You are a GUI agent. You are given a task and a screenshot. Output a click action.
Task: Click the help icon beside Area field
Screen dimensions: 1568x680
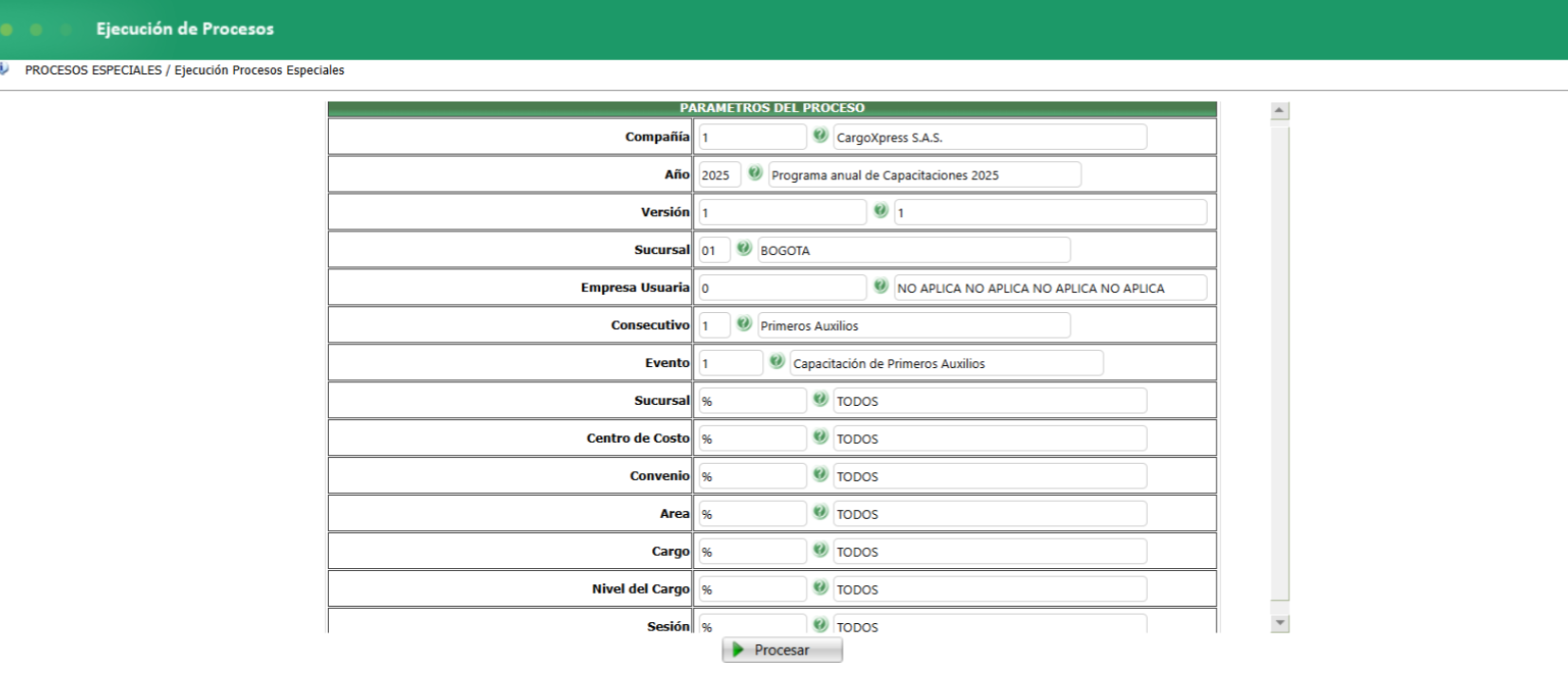coord(820,512)
